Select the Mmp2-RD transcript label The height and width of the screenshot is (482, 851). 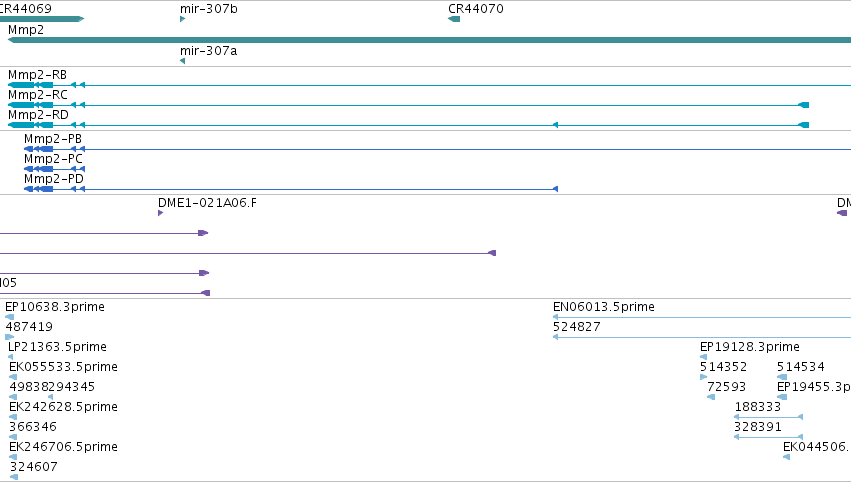tap(39, 115)
